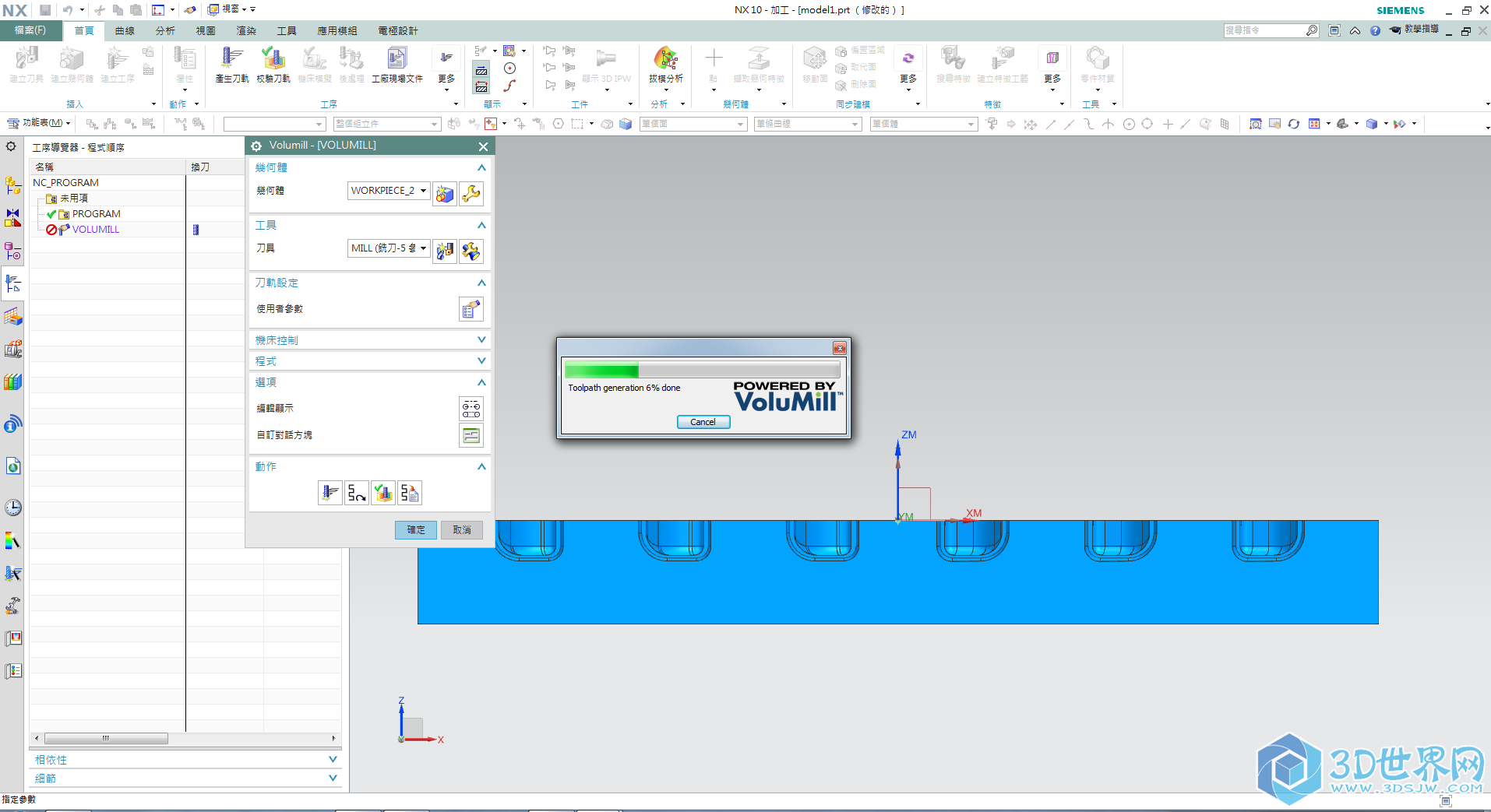Viewport: 1491px width, 812px height.
Task: Click edit tool icon with wrench
Action: pos(471,251)
